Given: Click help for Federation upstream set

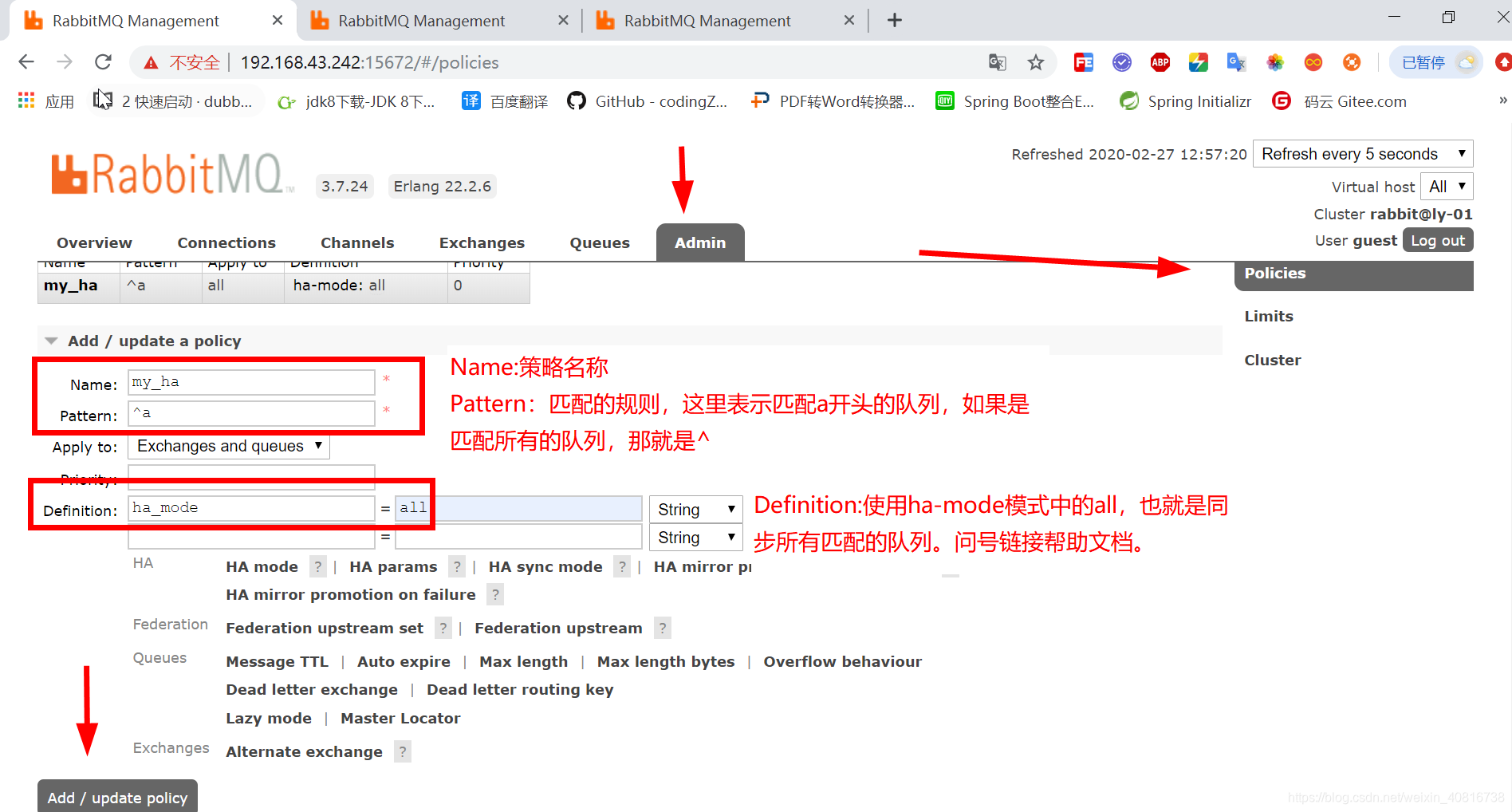Looking at the screenshot, I should click(x=443, y=628).
